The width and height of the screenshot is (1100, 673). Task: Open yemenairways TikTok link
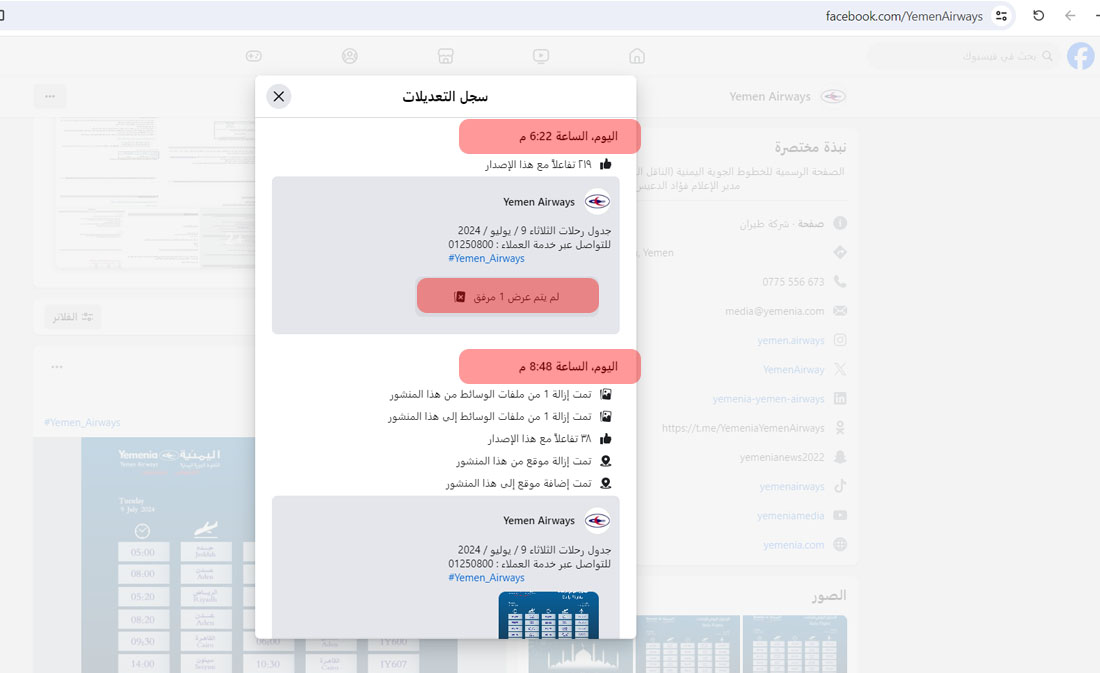click(791, 486)
